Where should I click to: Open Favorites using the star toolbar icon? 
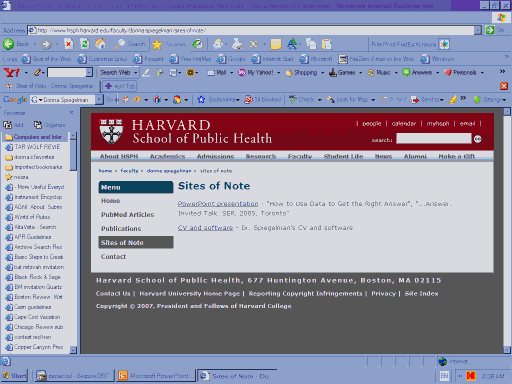pyautogui.click(x=157, y=44)
